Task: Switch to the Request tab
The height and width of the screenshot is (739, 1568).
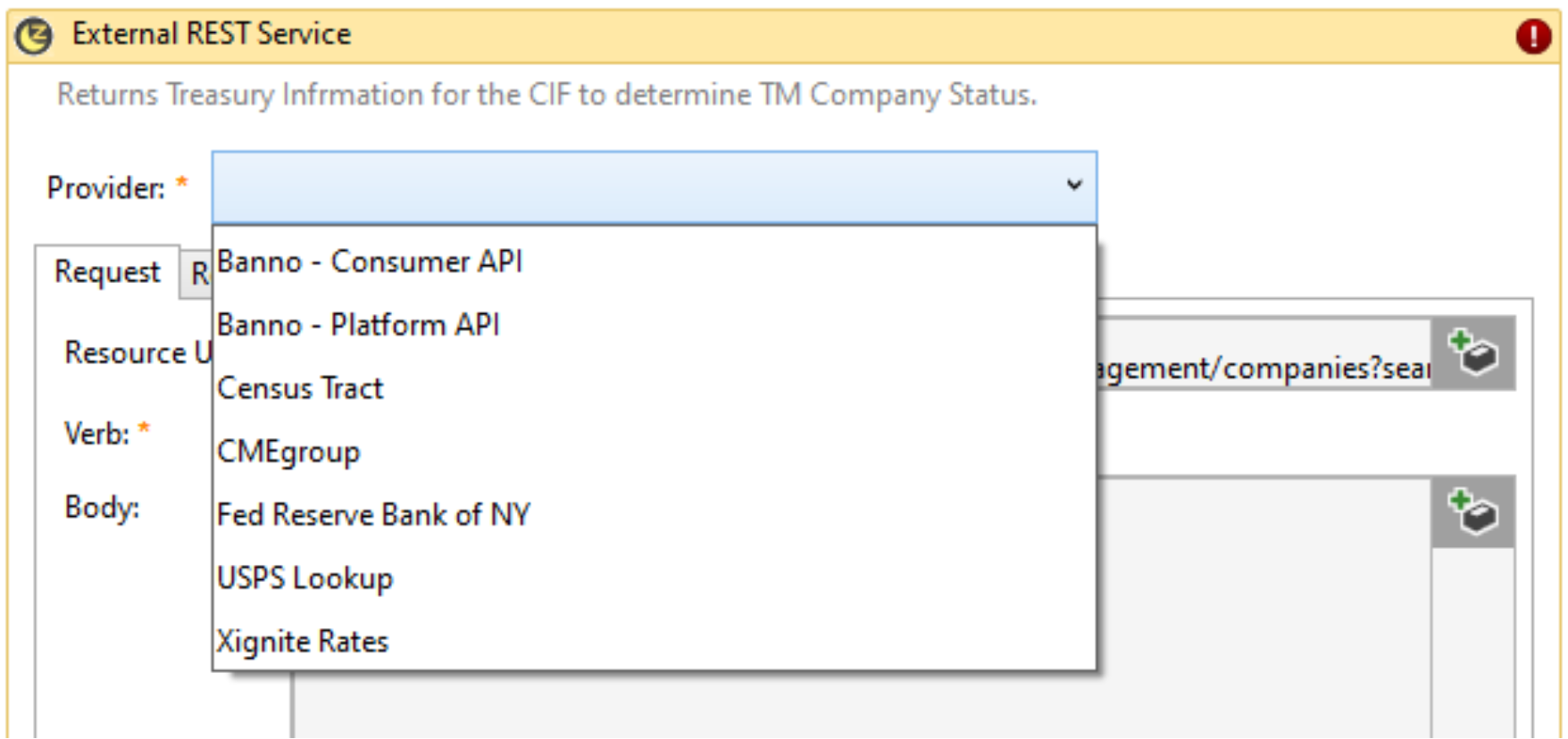Action: (x=107, y=272)
